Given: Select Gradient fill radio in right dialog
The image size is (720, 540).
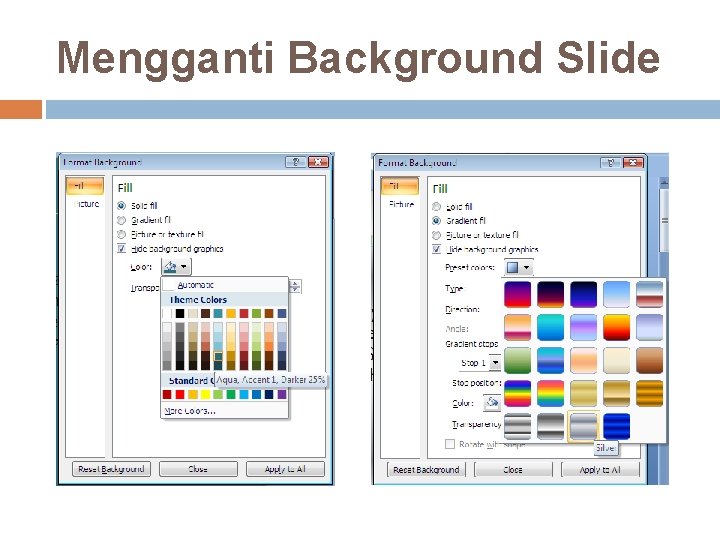Looking at the screenshot, I should point(436,221).
